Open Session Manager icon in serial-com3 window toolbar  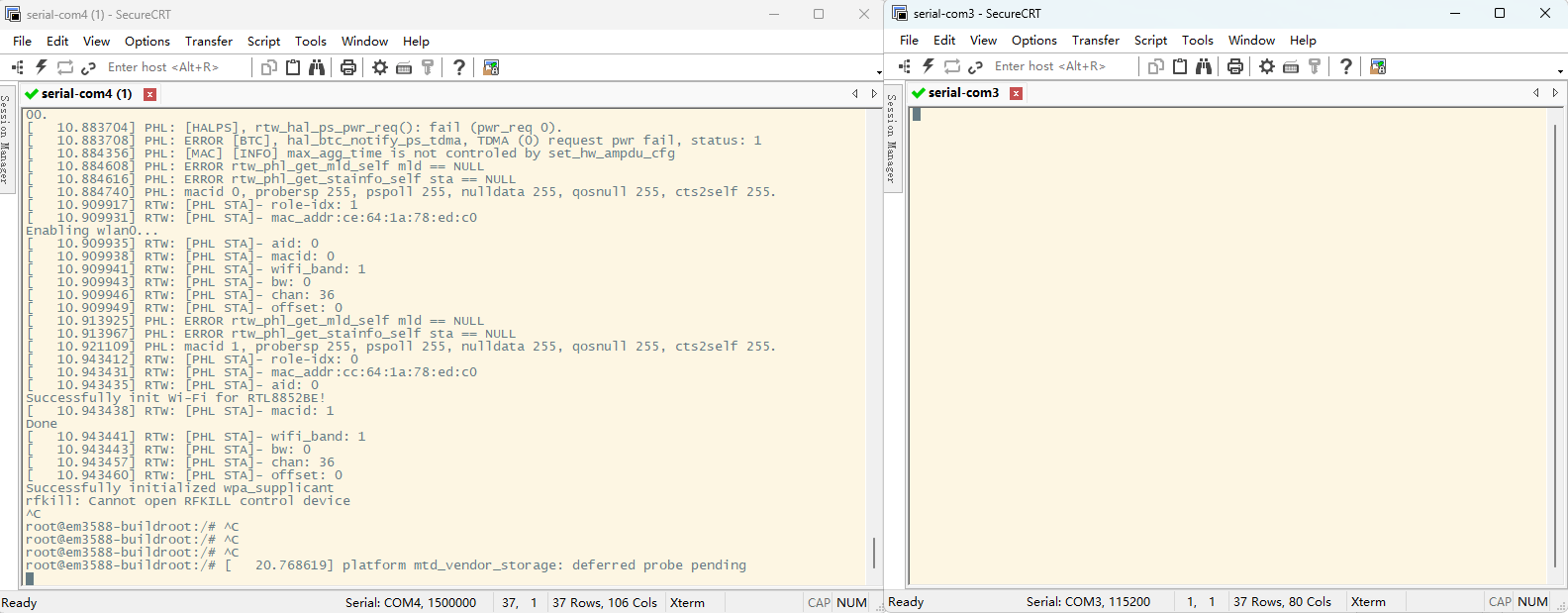[x=905, y=66]
